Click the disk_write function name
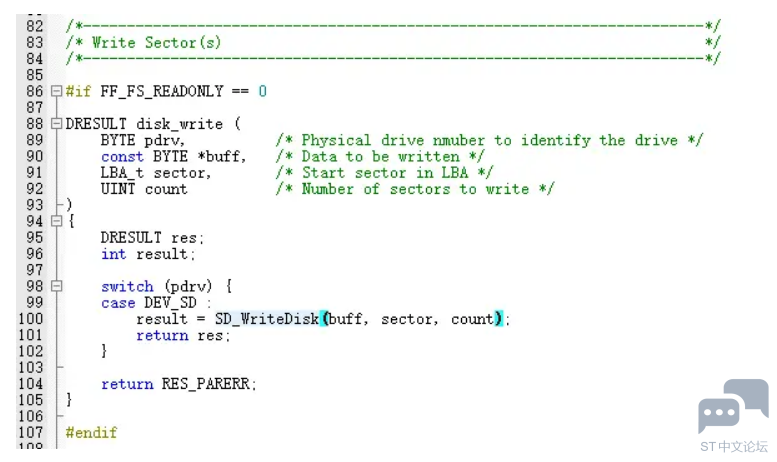Image resolution: width=777 pixels, height=462 pixels. [x=179, y=124]
